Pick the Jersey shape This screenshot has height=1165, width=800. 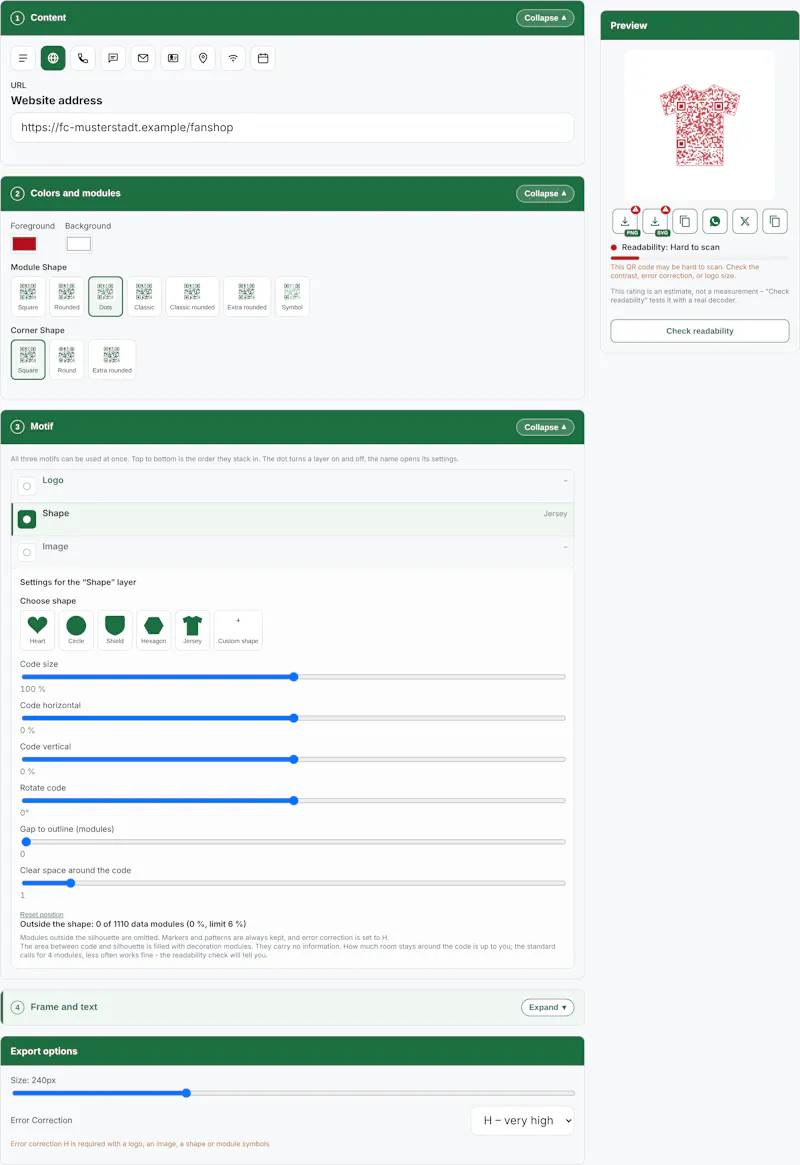coord(192,630)
